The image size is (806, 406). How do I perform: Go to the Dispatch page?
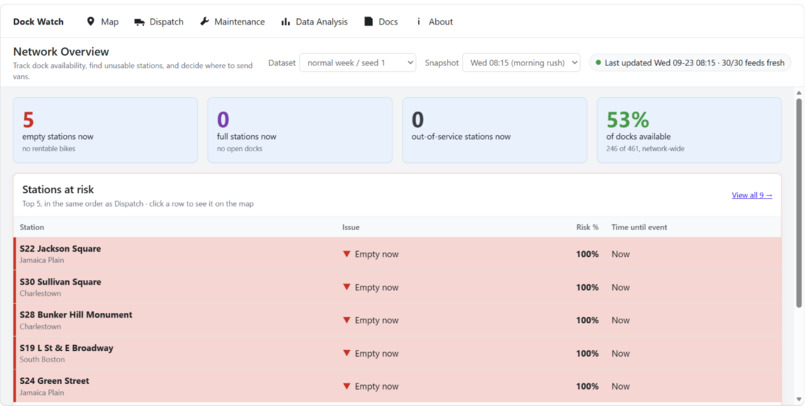[x=159, y=22]
